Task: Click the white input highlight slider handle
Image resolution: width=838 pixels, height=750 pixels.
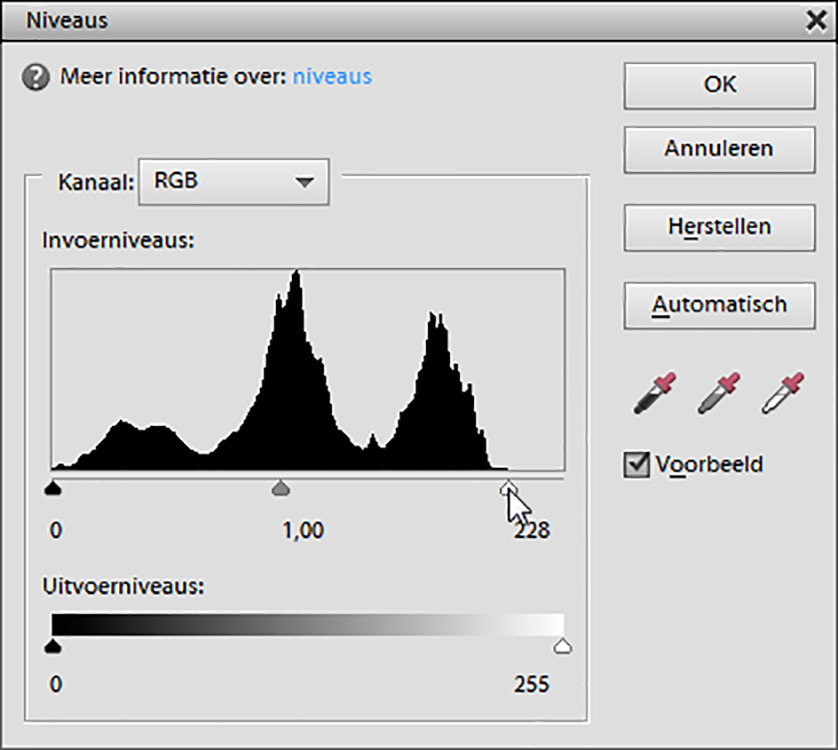Action: [508, 487]
